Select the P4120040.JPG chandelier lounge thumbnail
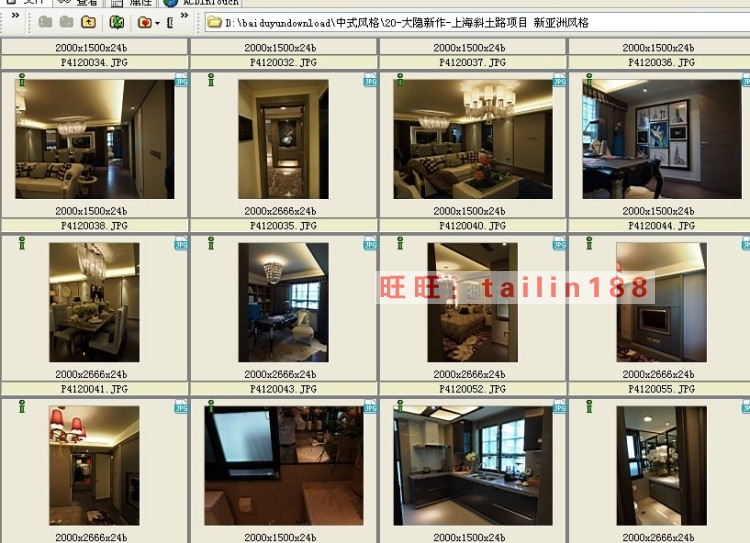Viewport: 750px width, 543px height. pyautogui.click(x=473, y=139)
